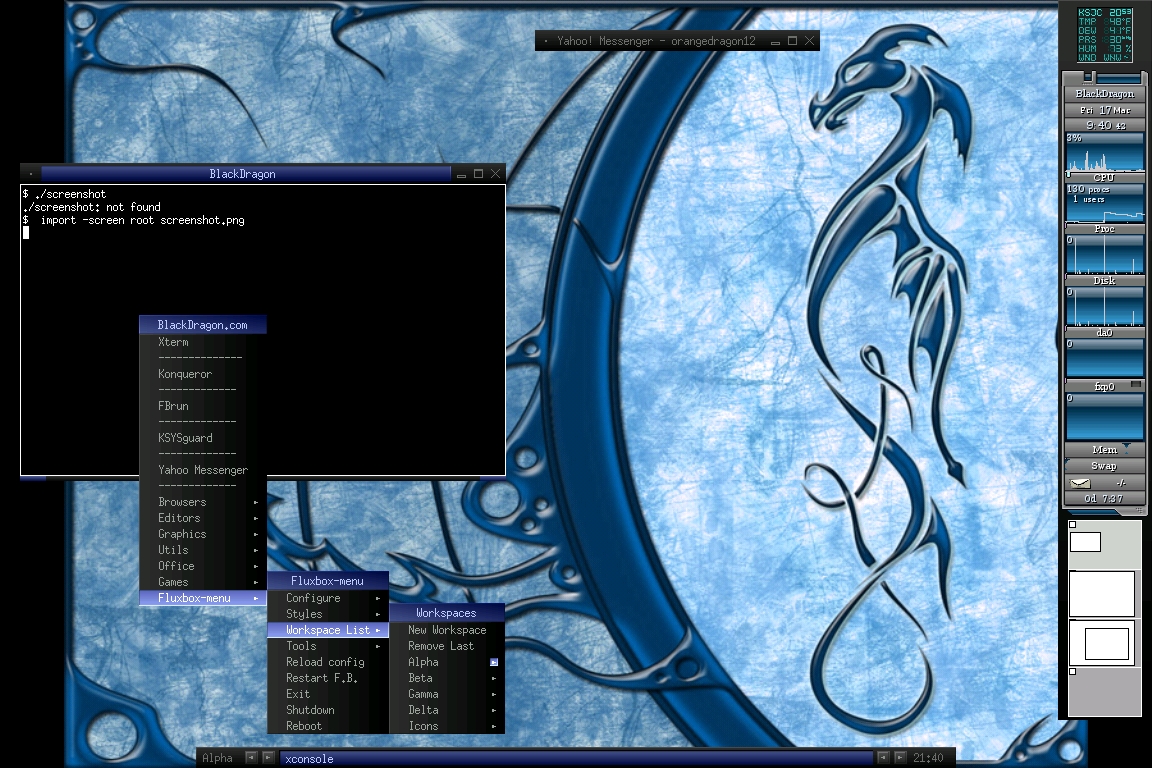Select the highlighted Fluxbox-menu entry

coord(203,598)
